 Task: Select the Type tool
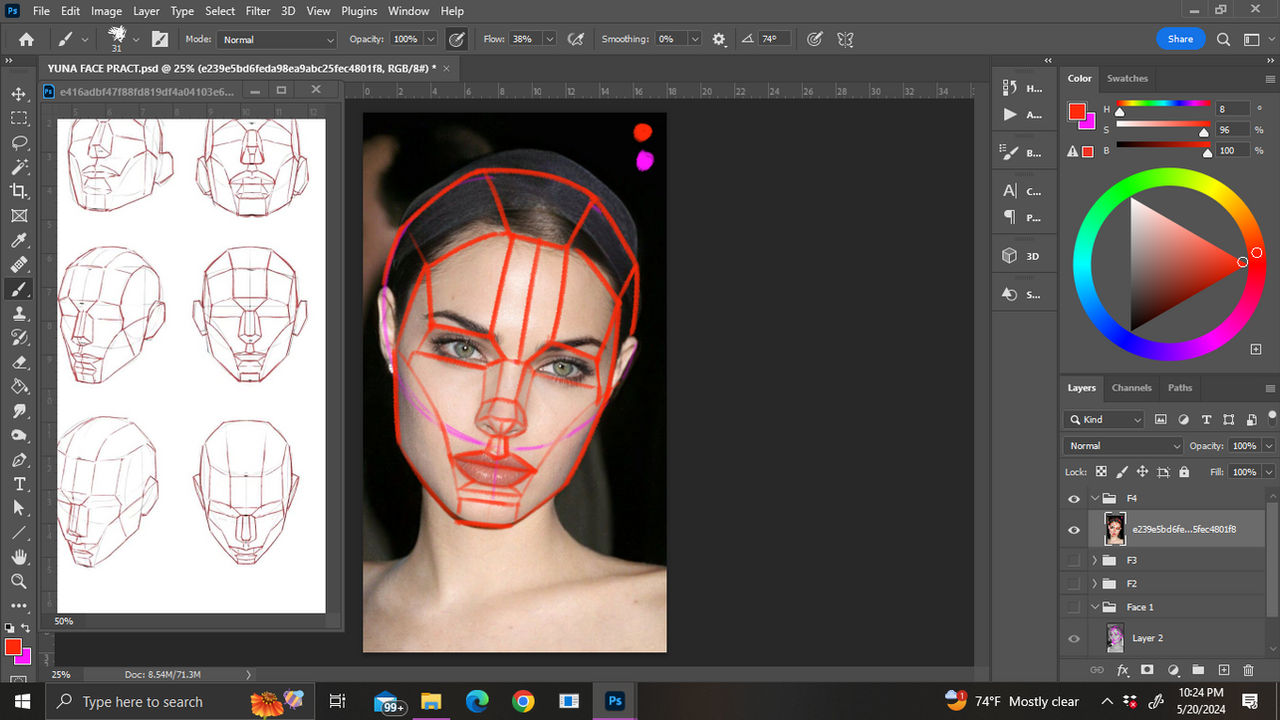20,484
